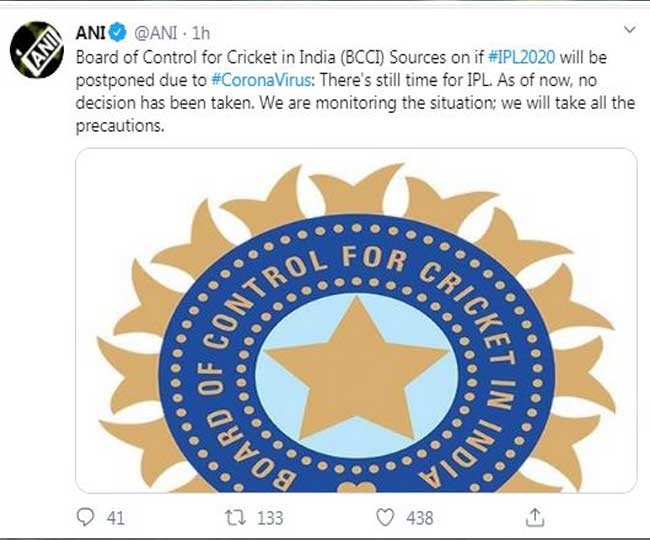Click the 133 retweets count
Screen dimensions: 650x540
tap(270, 518)
